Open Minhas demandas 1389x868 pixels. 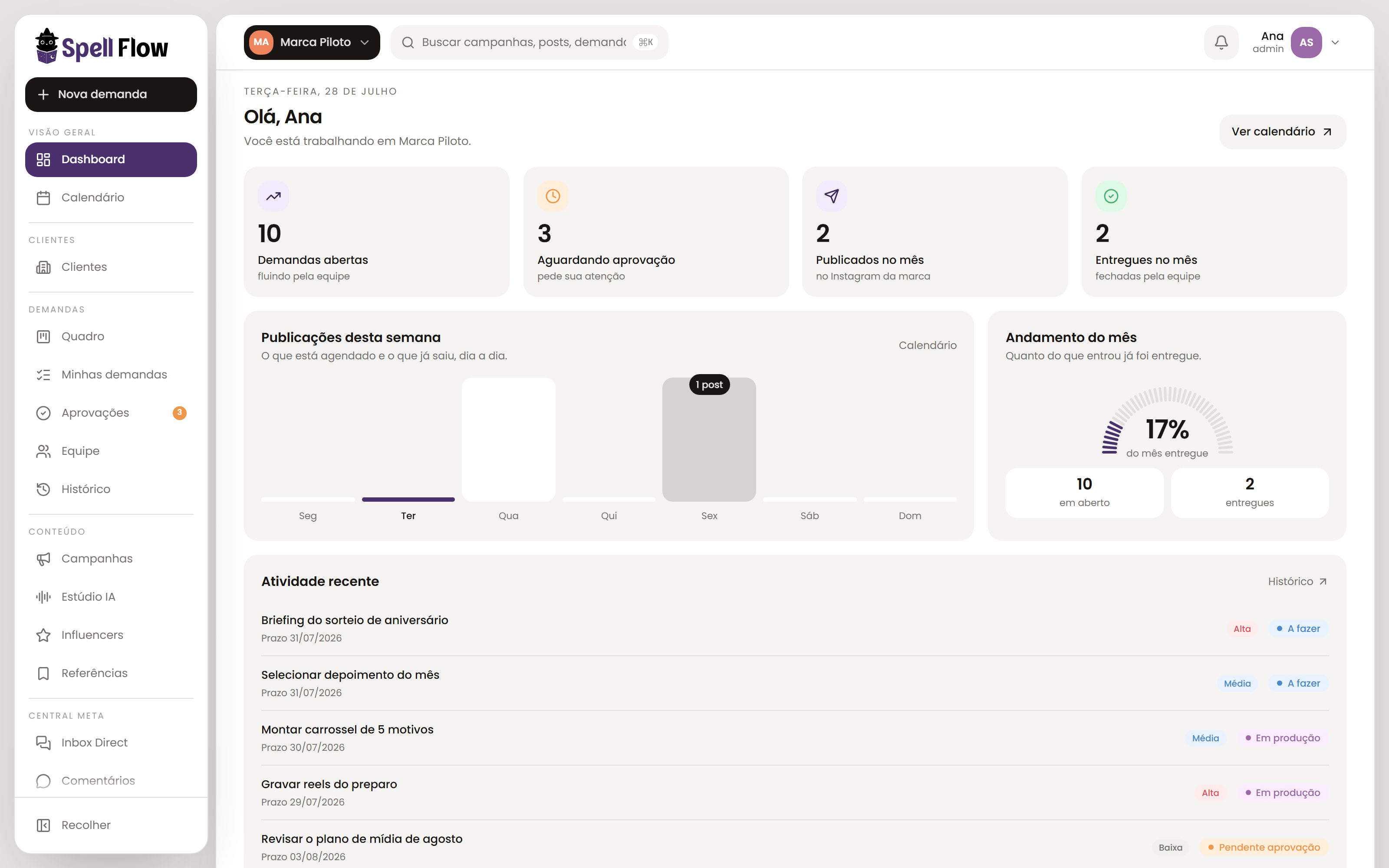111,375
